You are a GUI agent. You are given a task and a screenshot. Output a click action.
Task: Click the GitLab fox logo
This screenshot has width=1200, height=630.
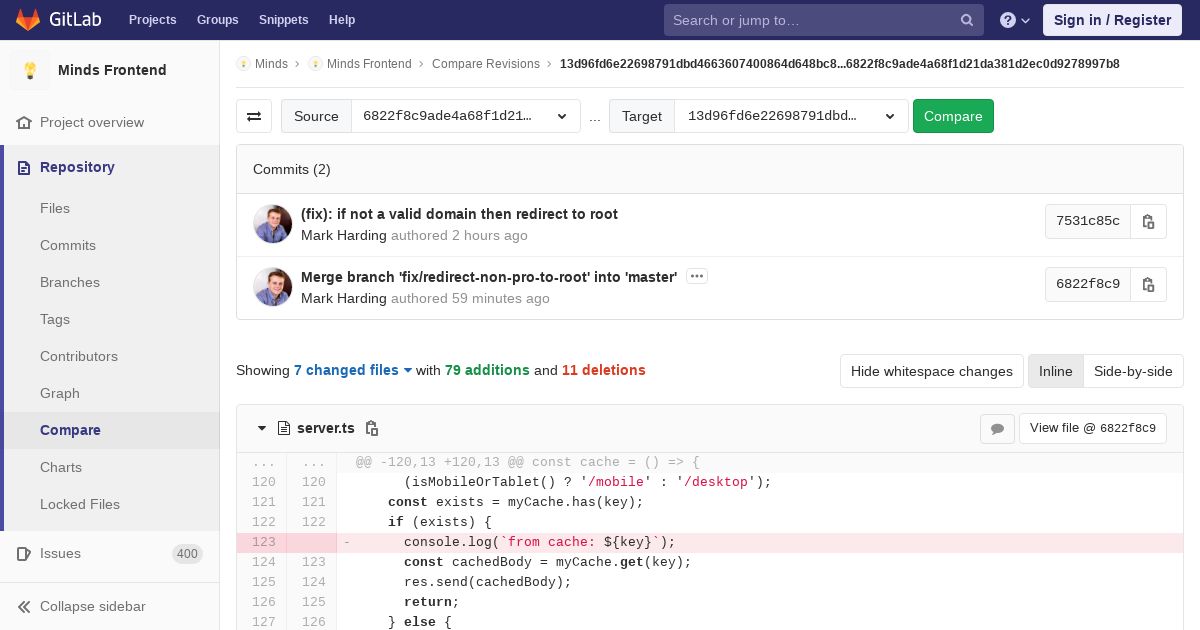[x=28, y=20]
